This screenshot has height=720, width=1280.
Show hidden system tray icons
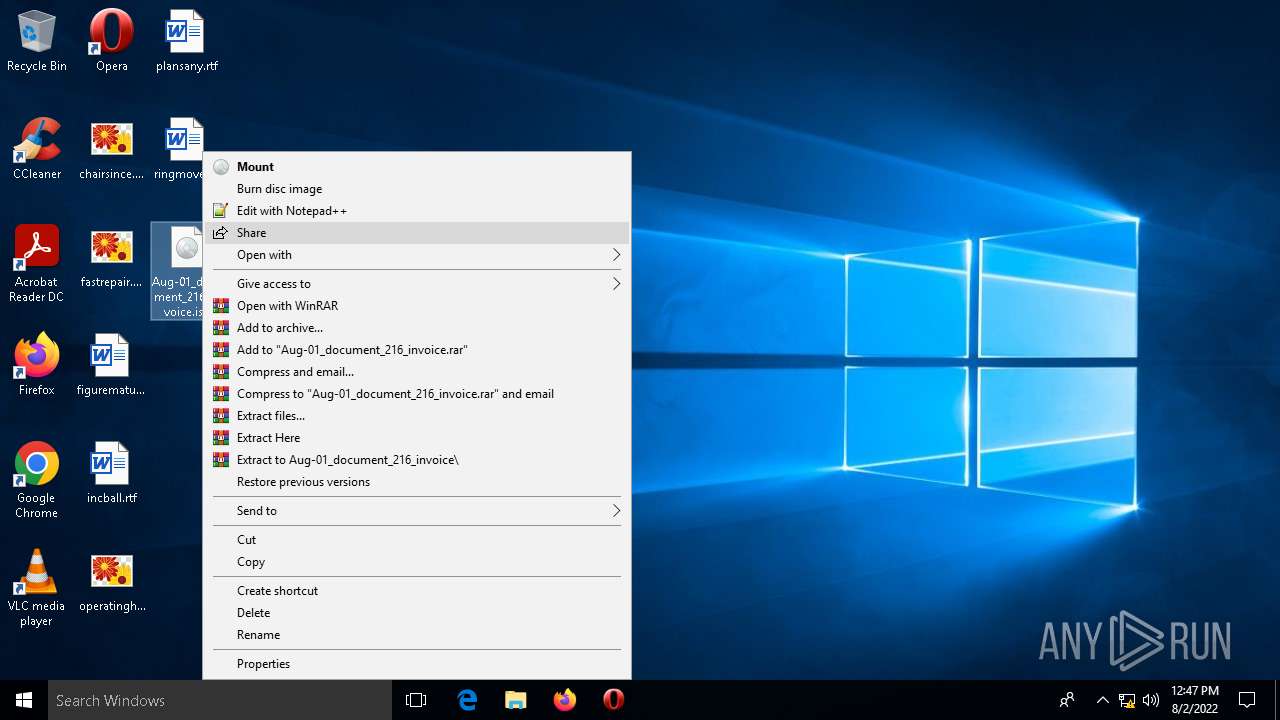click(1103, 700)
